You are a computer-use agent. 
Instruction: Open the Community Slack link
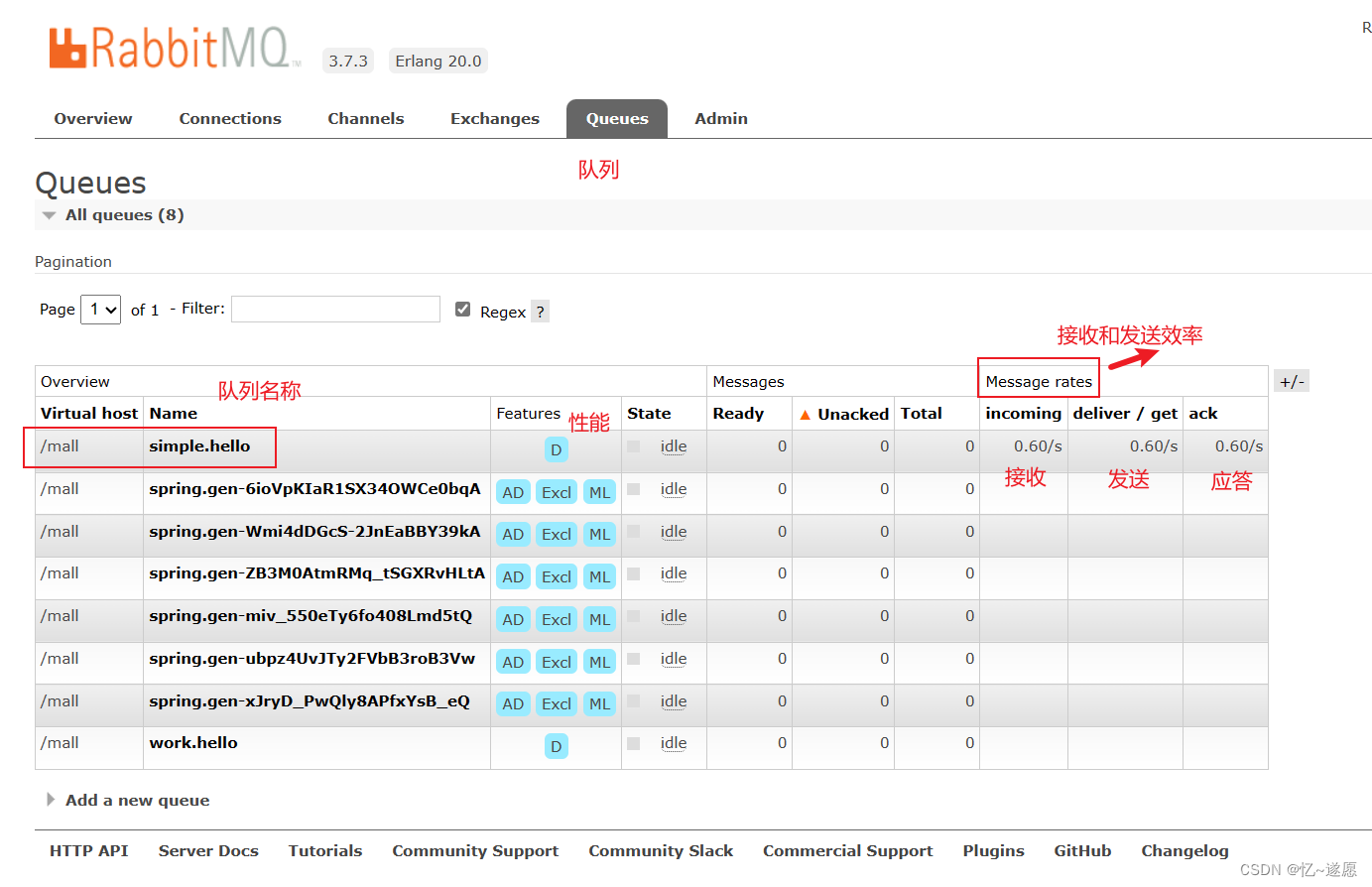661,851
